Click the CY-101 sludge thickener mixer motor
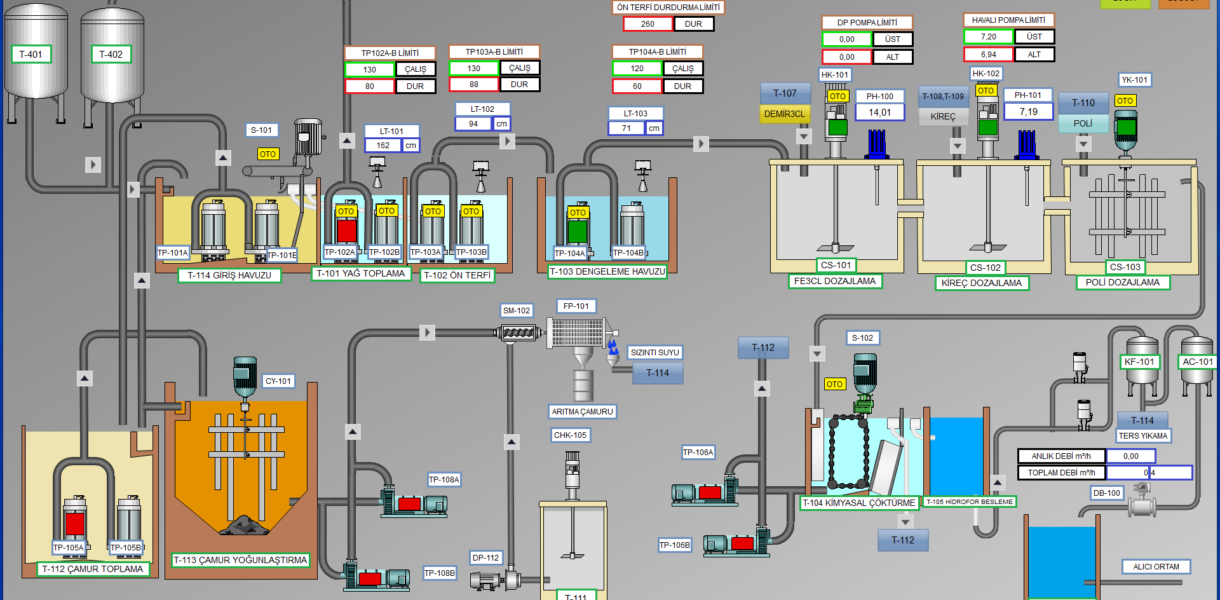Viewport: 1220px width, 600px height. 245,377
